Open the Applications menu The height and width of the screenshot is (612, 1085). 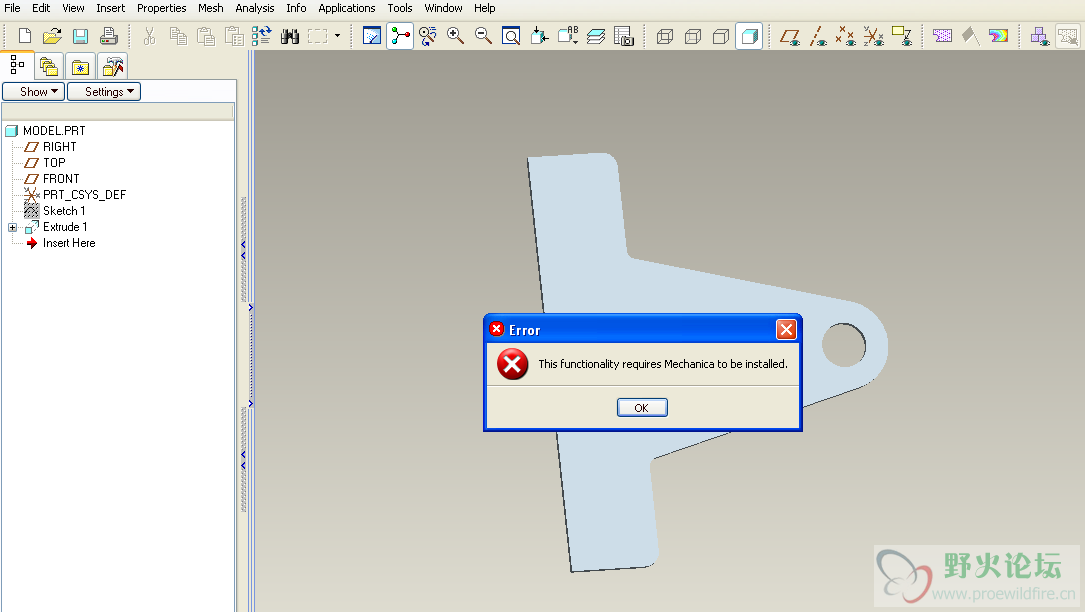[x=347, y=8]
